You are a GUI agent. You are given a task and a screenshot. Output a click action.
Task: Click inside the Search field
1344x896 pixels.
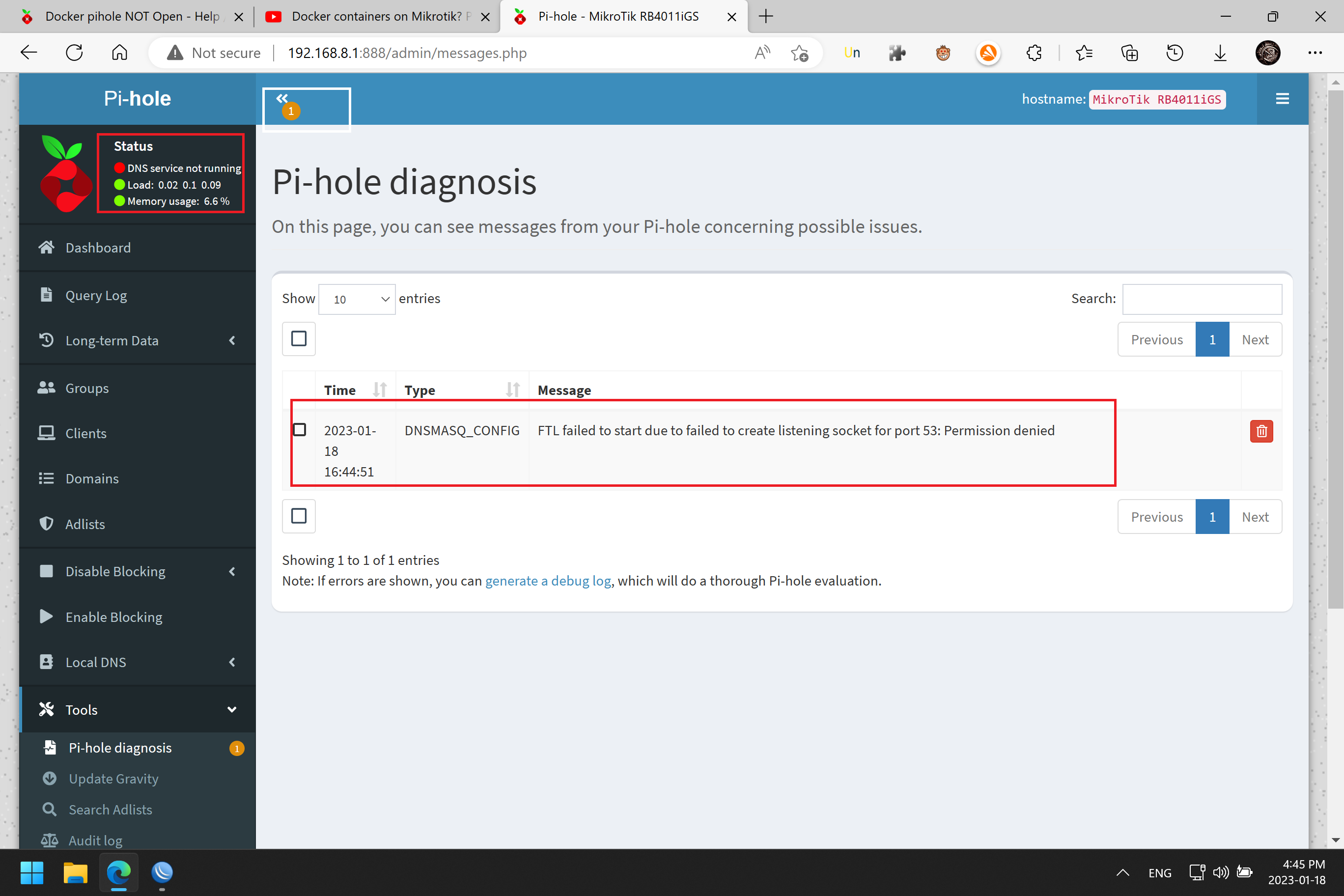pos(1202,299)
